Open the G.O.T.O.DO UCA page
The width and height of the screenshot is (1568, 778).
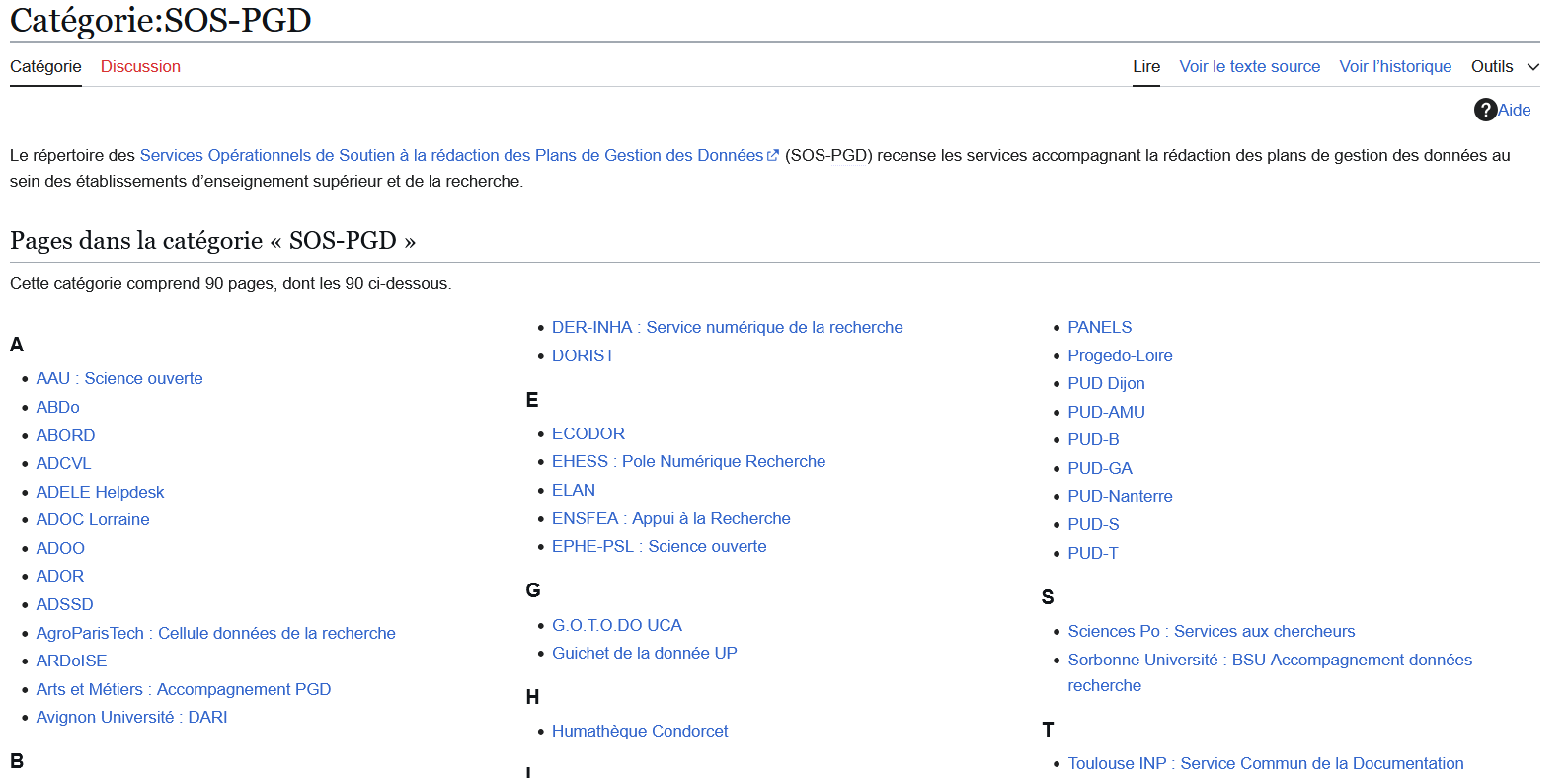point(616,625)
